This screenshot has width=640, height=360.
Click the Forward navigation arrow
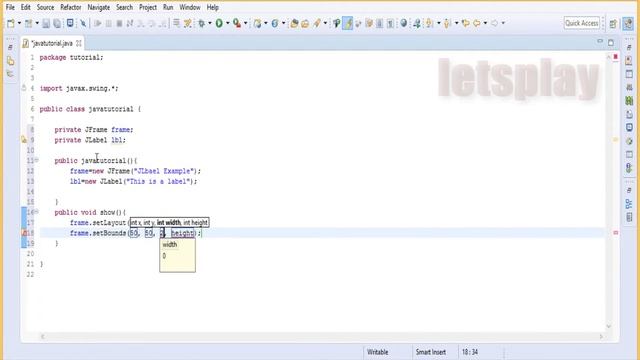pos(494,23)
